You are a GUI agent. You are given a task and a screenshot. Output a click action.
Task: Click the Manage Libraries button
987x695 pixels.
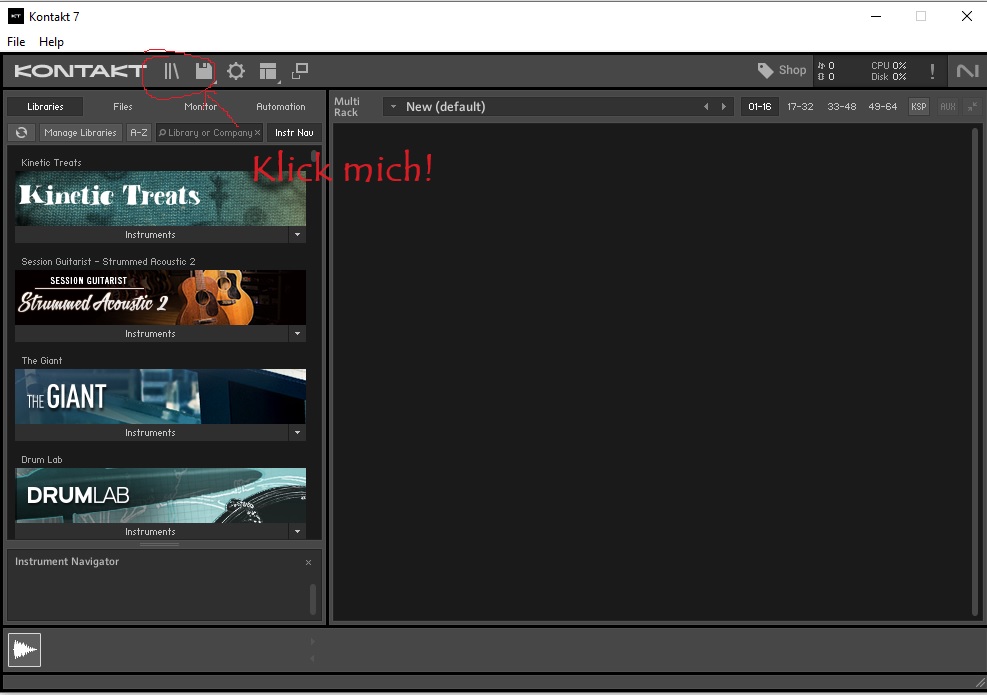[80, 132]
